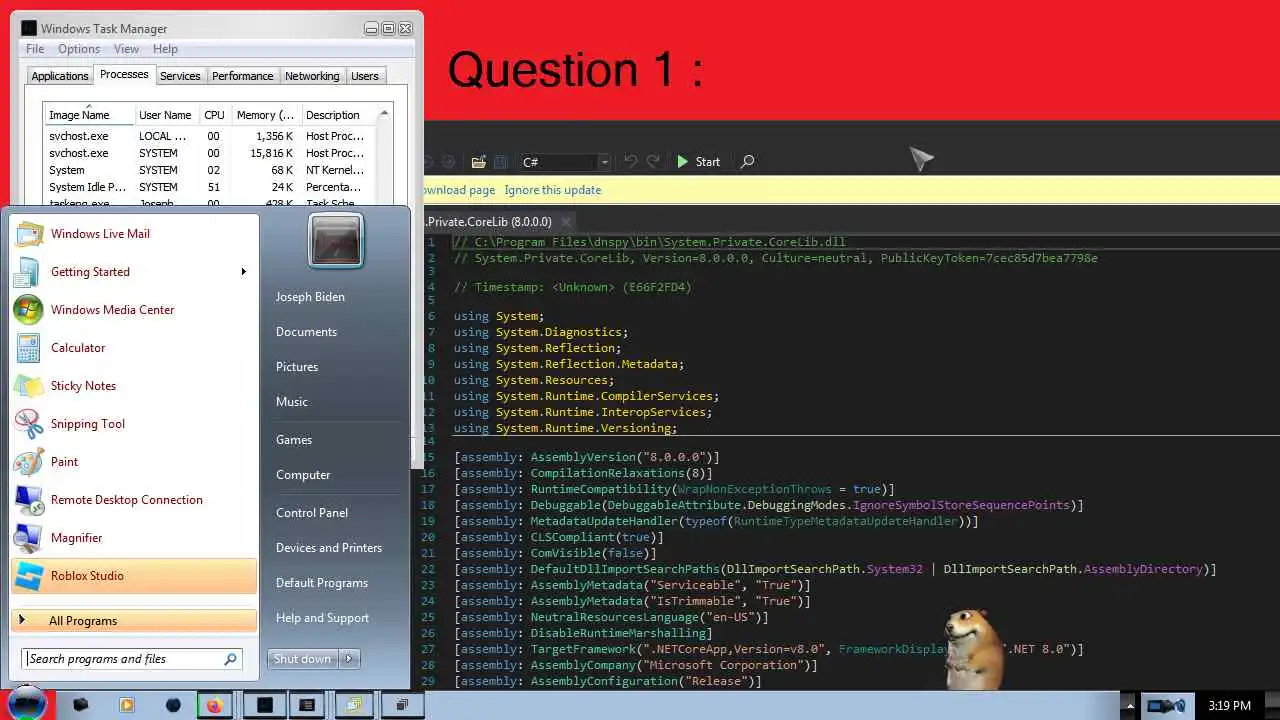Image resolution: width=1280 pixels, height=720 pixels.
Task: Switch to the Applications tab in Task Manager
Action: (60, 76)
